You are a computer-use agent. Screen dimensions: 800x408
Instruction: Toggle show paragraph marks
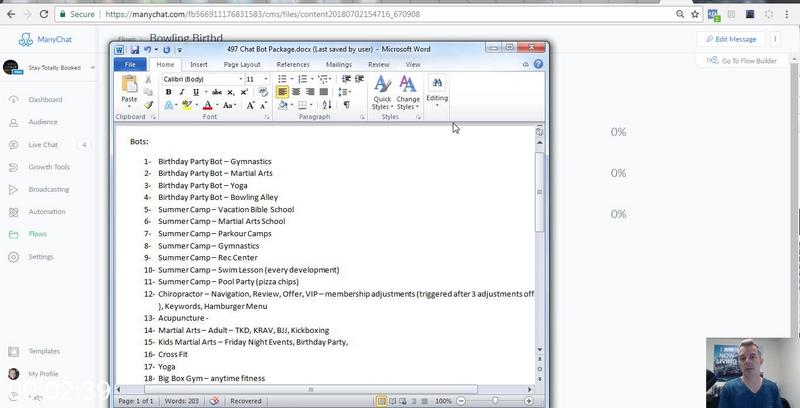click(346, 105)
